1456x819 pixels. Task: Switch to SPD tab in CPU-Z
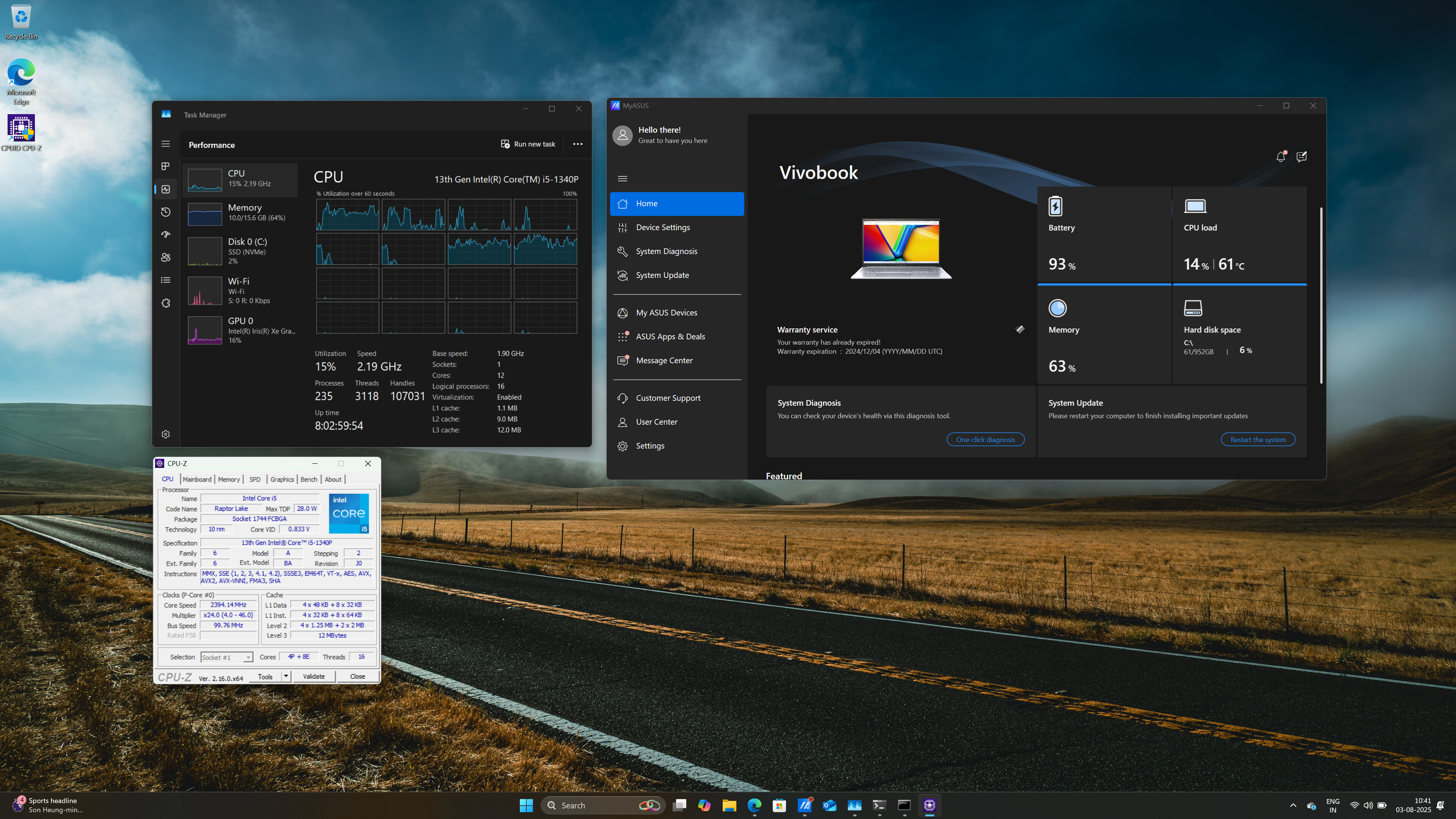pos(255,479)
